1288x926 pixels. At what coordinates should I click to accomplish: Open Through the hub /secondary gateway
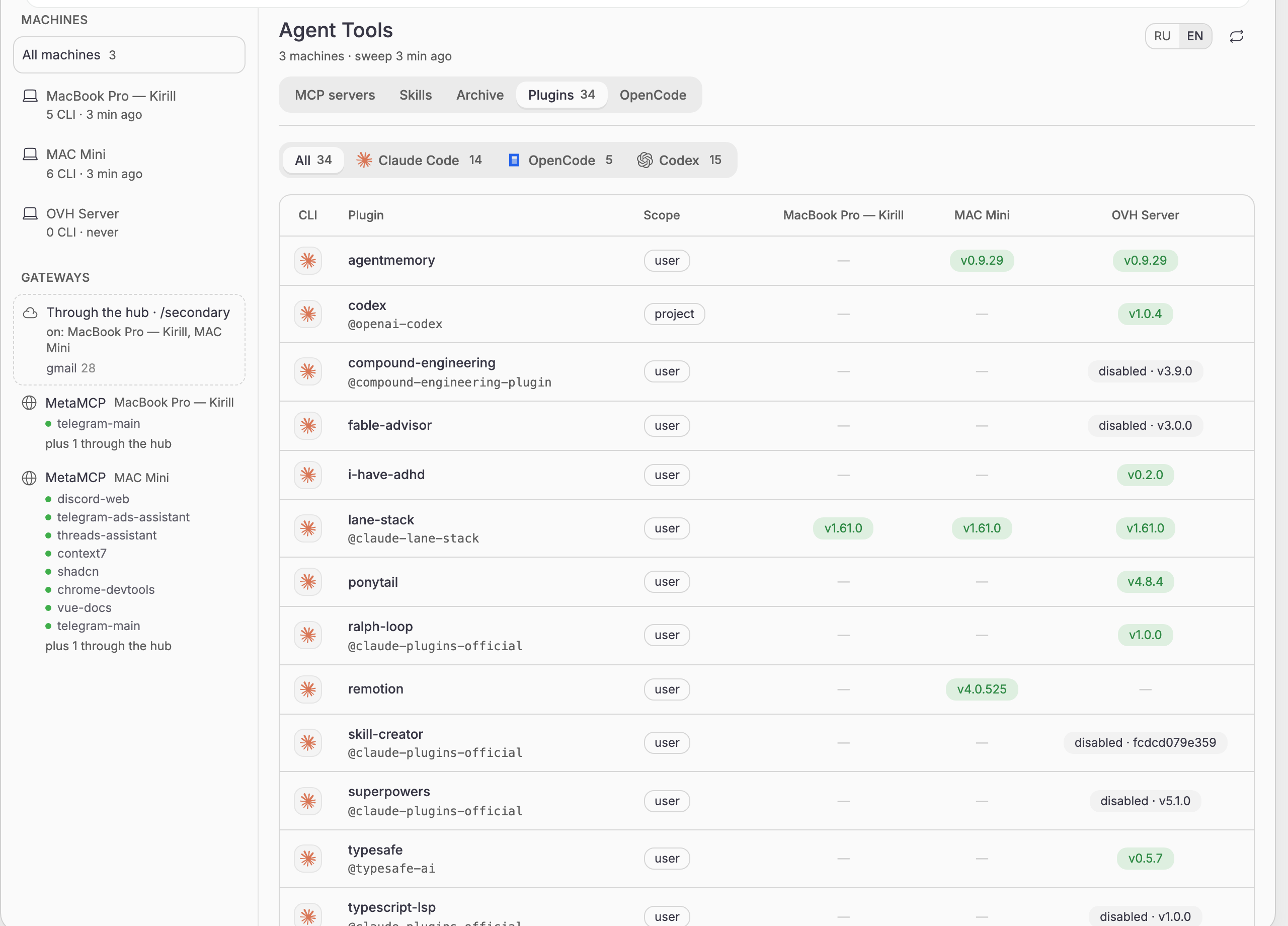129,340
